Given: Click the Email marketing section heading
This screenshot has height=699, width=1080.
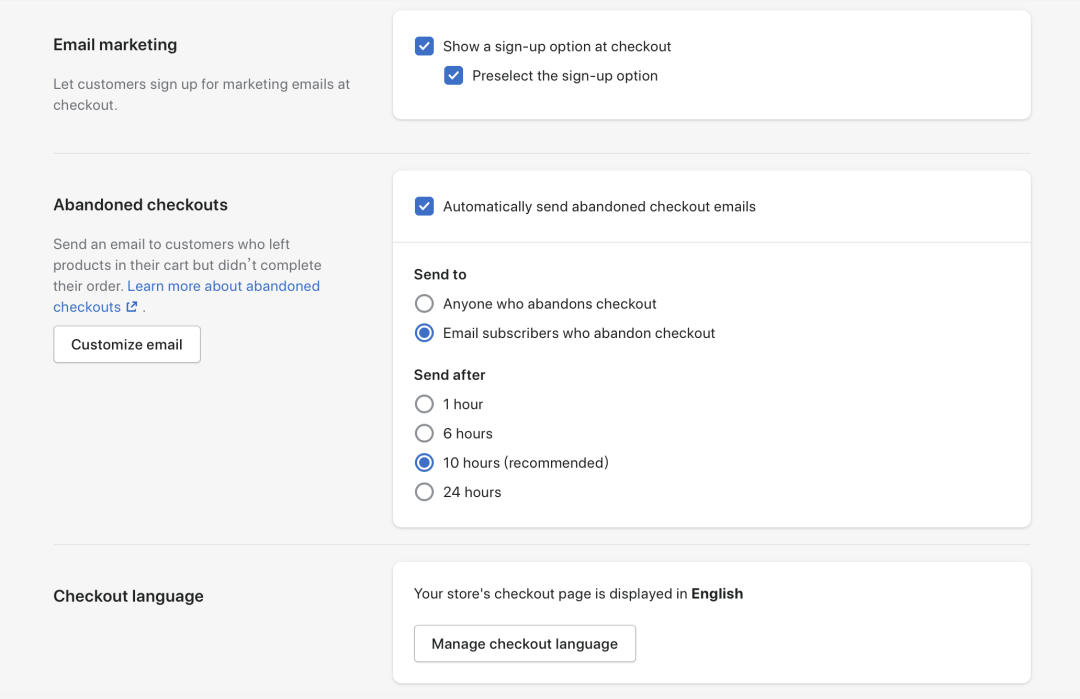Looking at the screenshot, I should click(115, 45).
